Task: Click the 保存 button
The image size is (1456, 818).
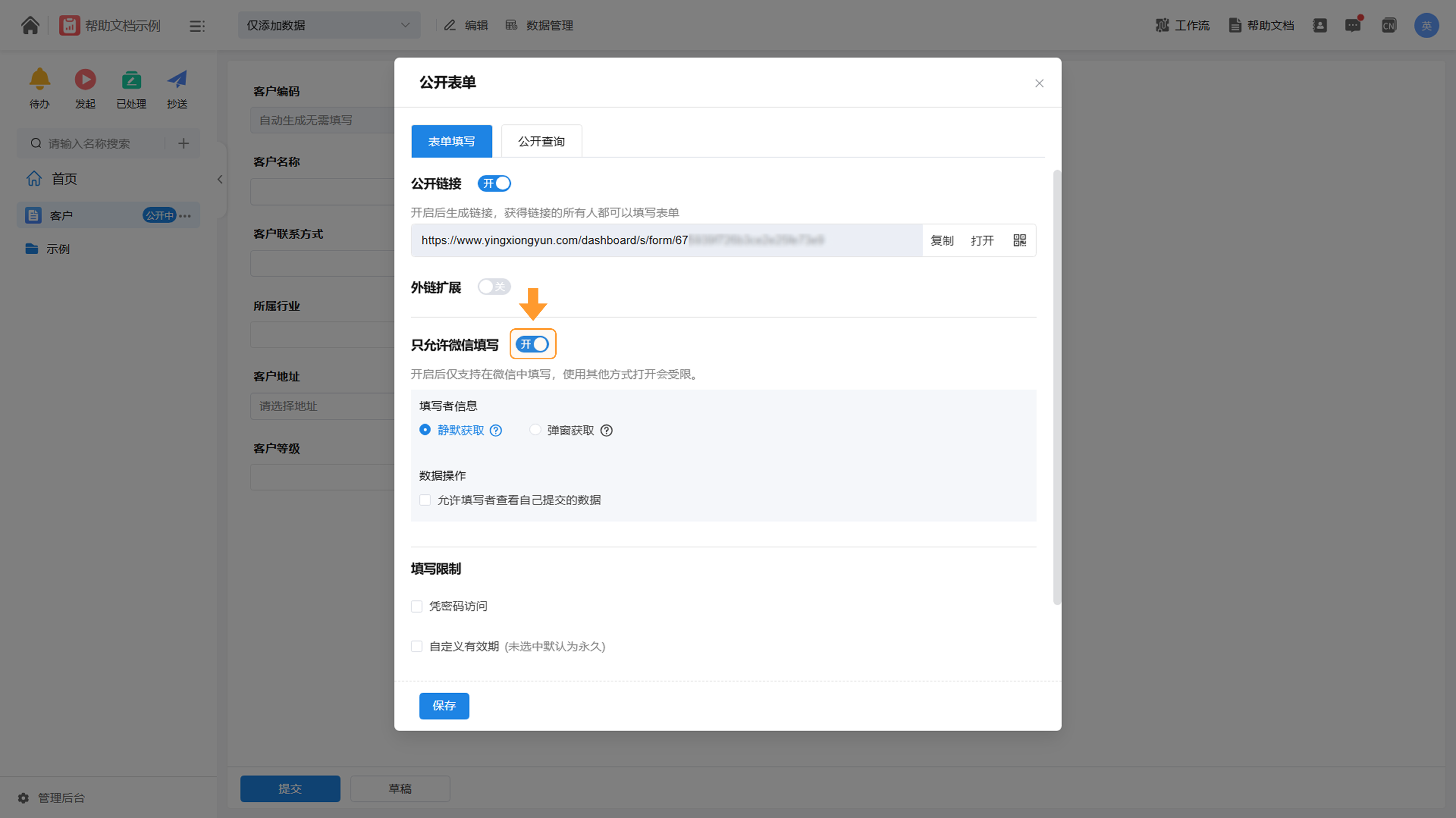Action: click(x=444, y=706)
